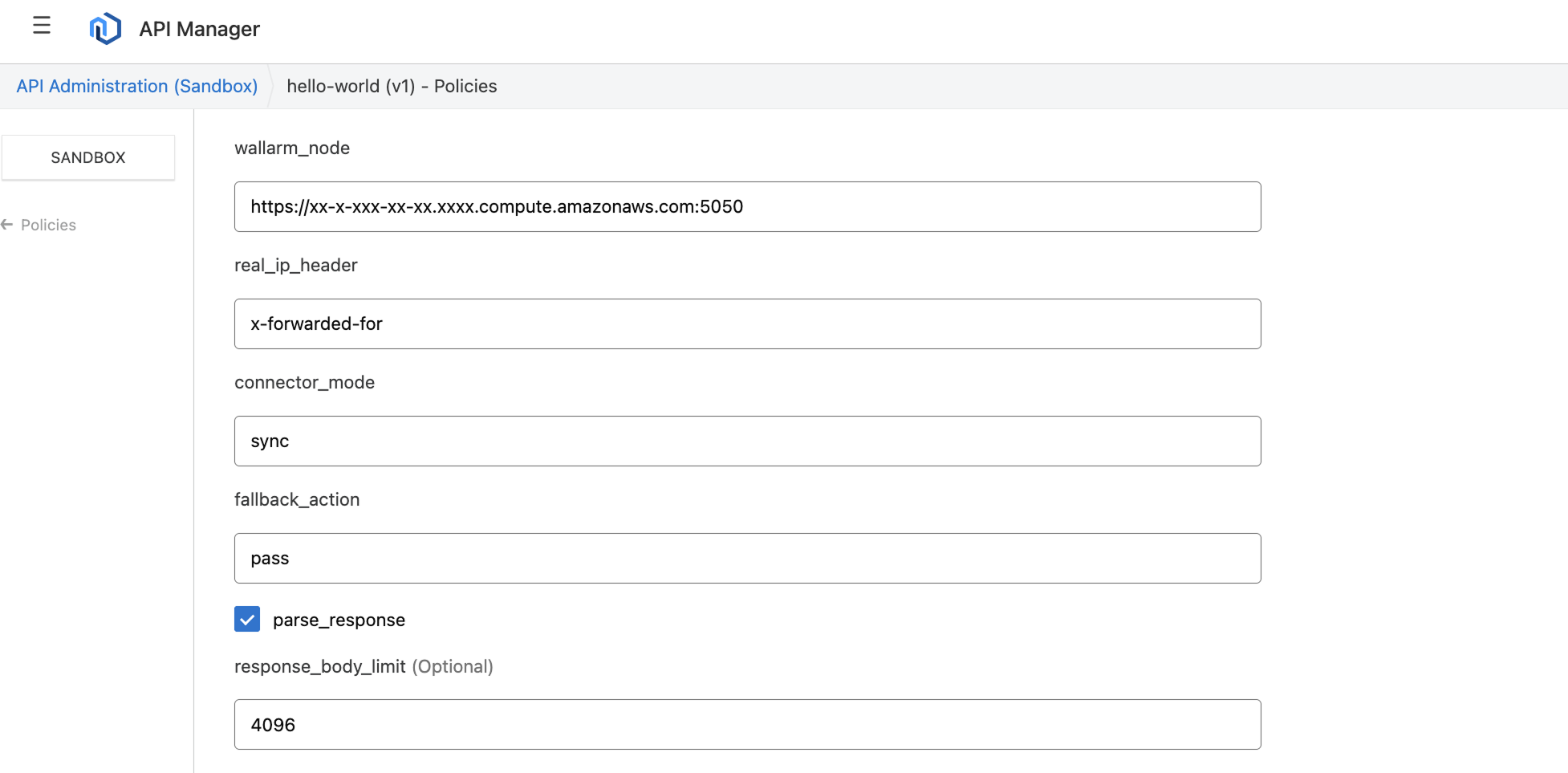The width and height of the screenshot is (1568, 773).
Task: Click the API Manager title text
Action: click(199, 29)
